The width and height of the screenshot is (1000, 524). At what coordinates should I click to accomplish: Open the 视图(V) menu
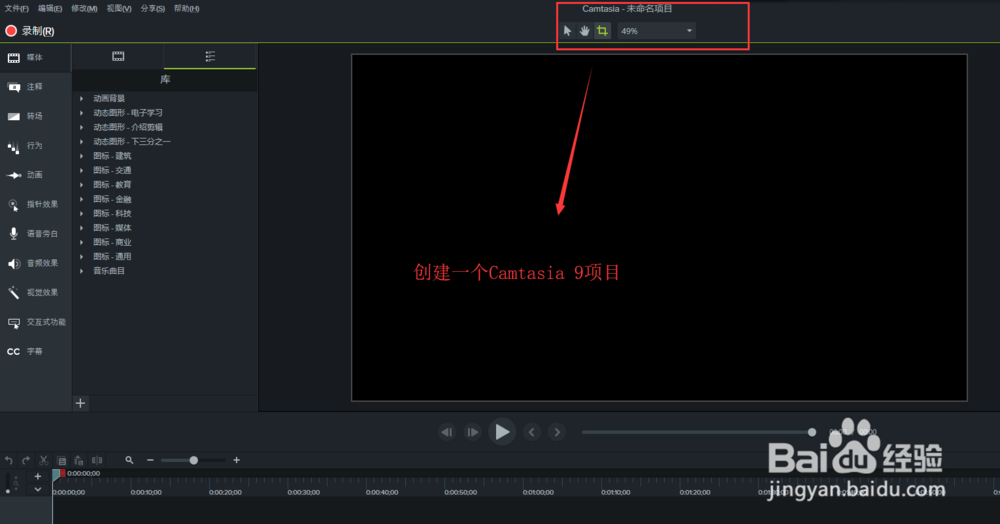(119, 8)
